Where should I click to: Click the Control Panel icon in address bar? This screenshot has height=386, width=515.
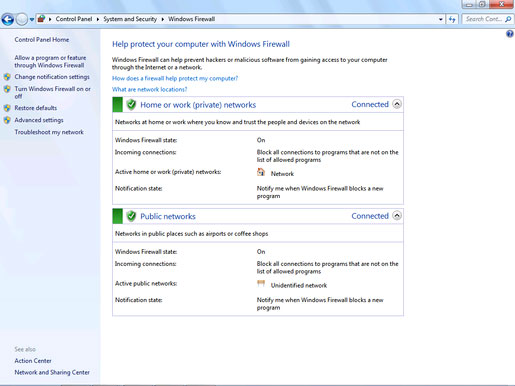pyautogui.click(x=41, y=19)
